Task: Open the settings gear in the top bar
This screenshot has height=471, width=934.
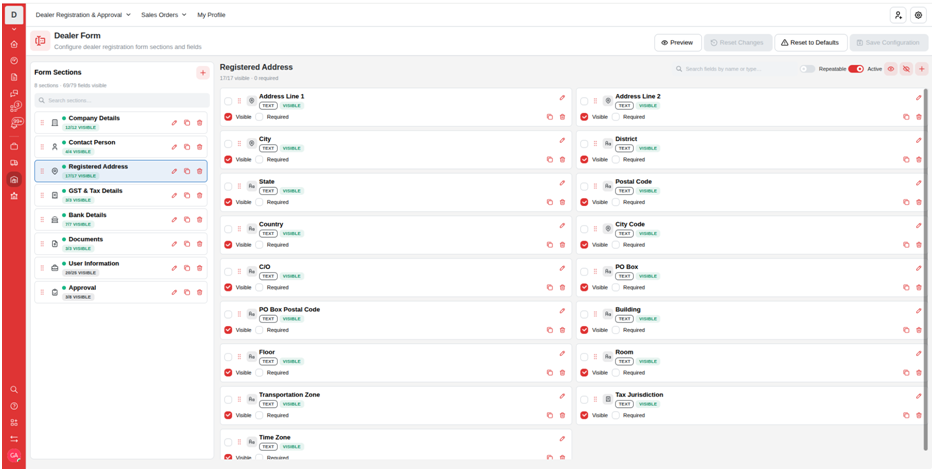Action: pyautogui.click(x=918, y=15)
